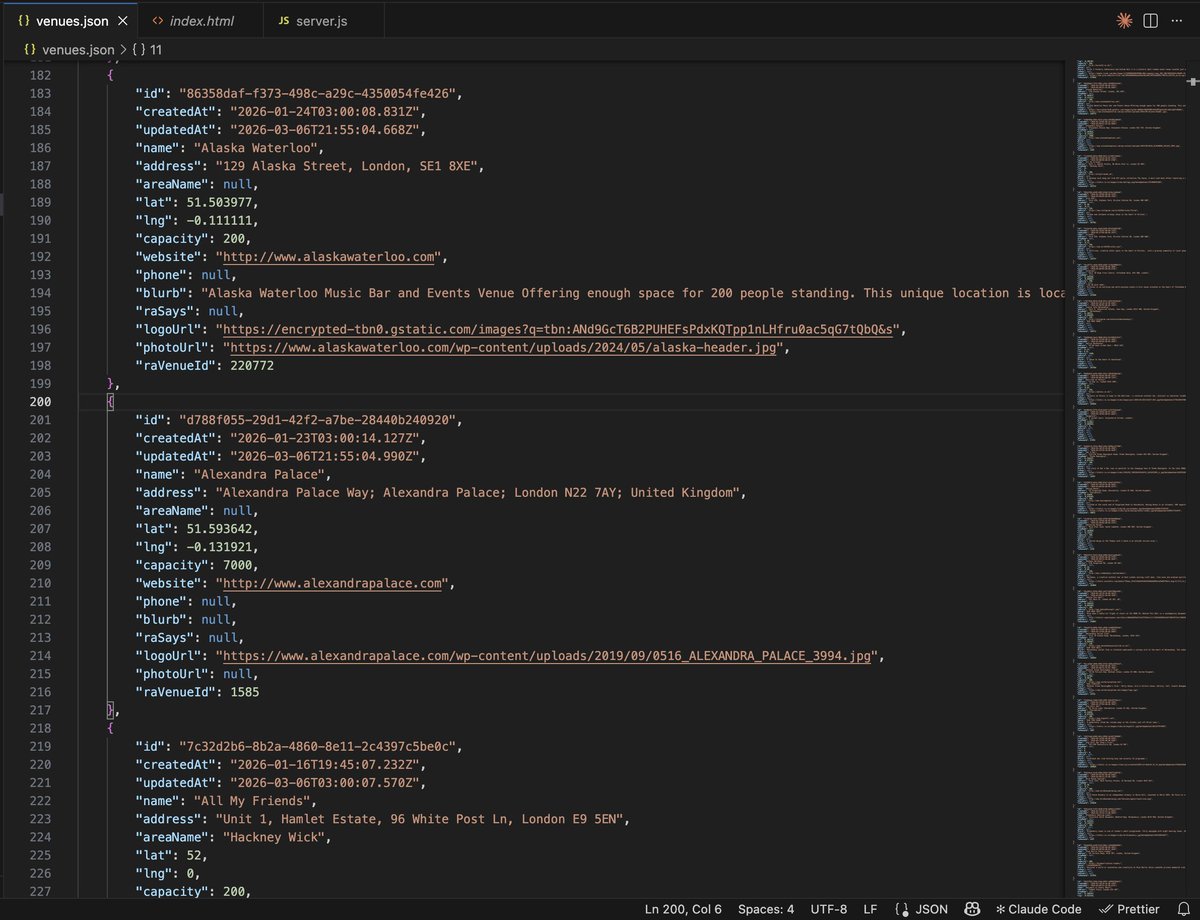Follow the encrypted-tbn0.gstatic.com logoUrl link

tap(558, 329)
